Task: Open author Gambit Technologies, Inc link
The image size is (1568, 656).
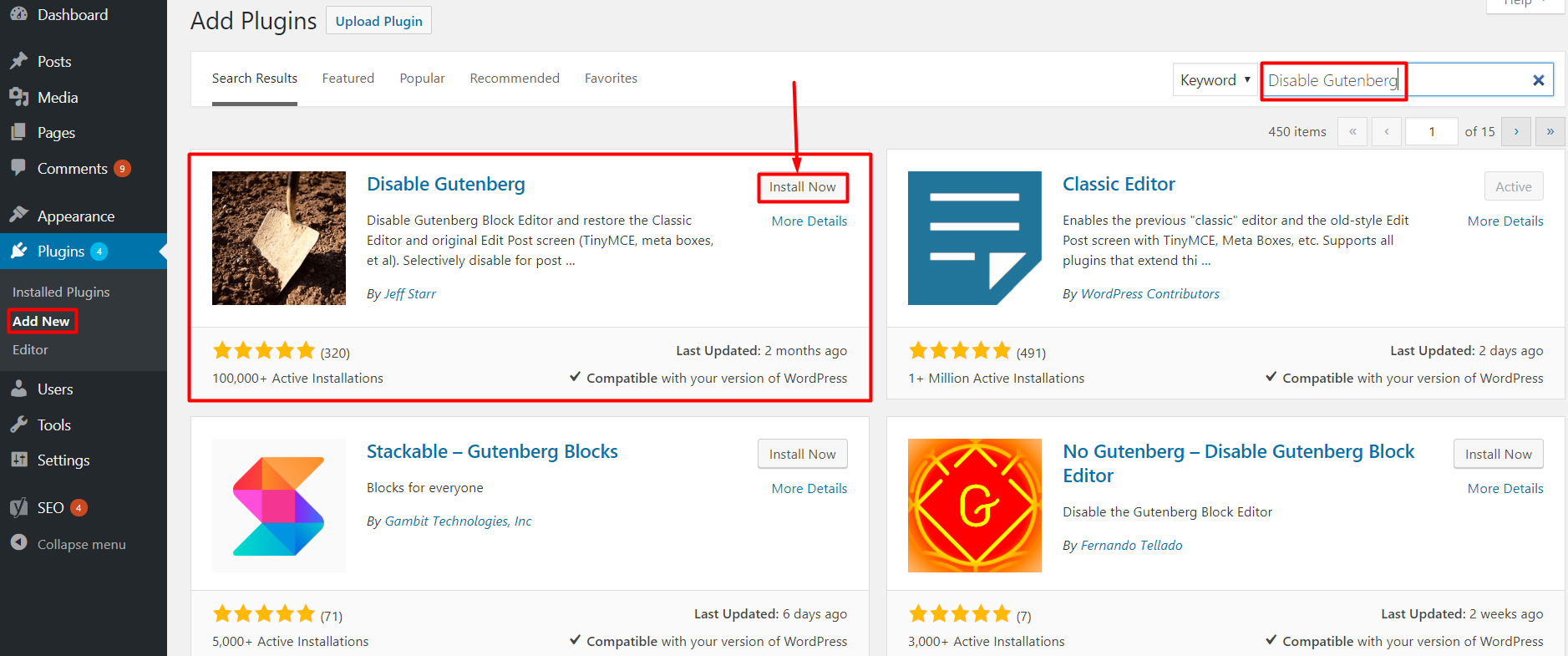Action: [458, 521]
